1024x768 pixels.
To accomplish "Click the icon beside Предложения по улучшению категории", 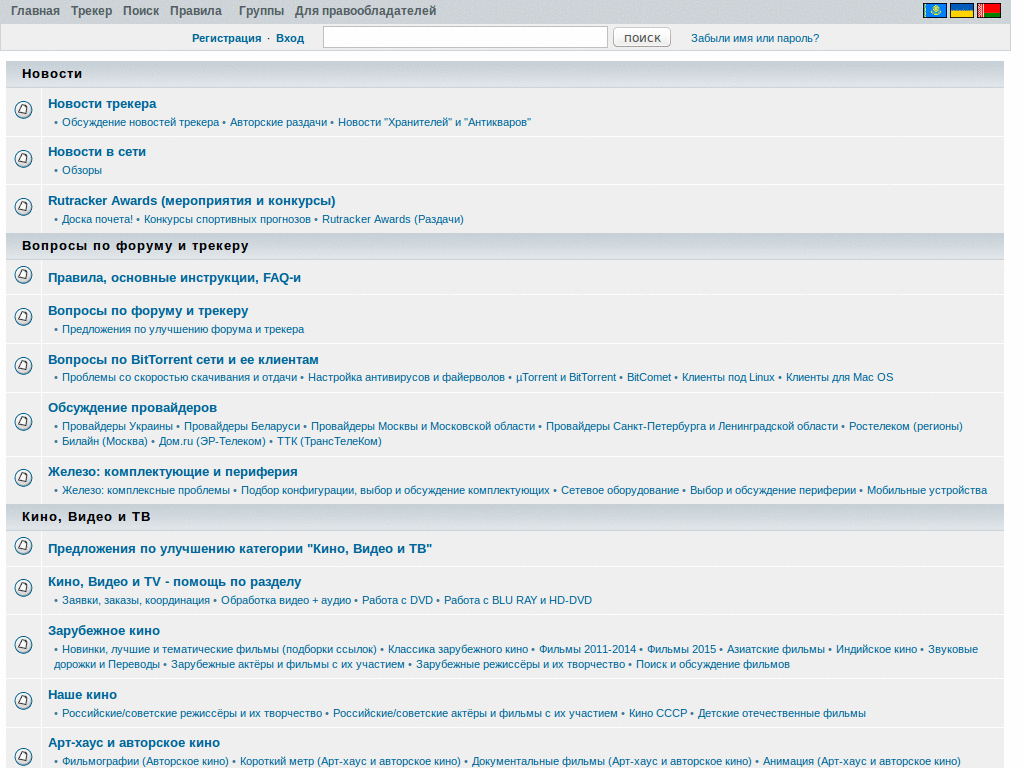I will pyautogui.click(x=24, y=545).
